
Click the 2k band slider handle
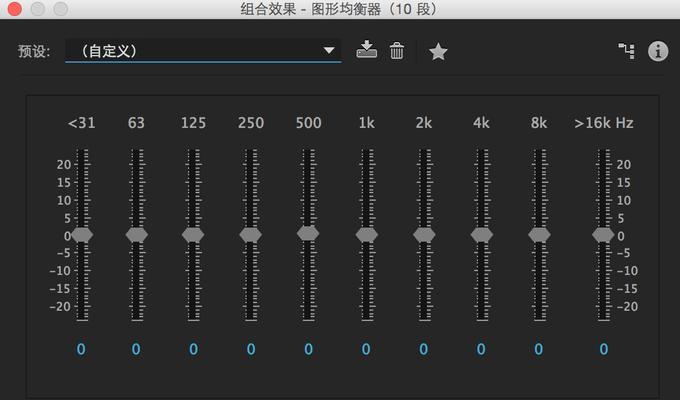click(x=424, y=235)
